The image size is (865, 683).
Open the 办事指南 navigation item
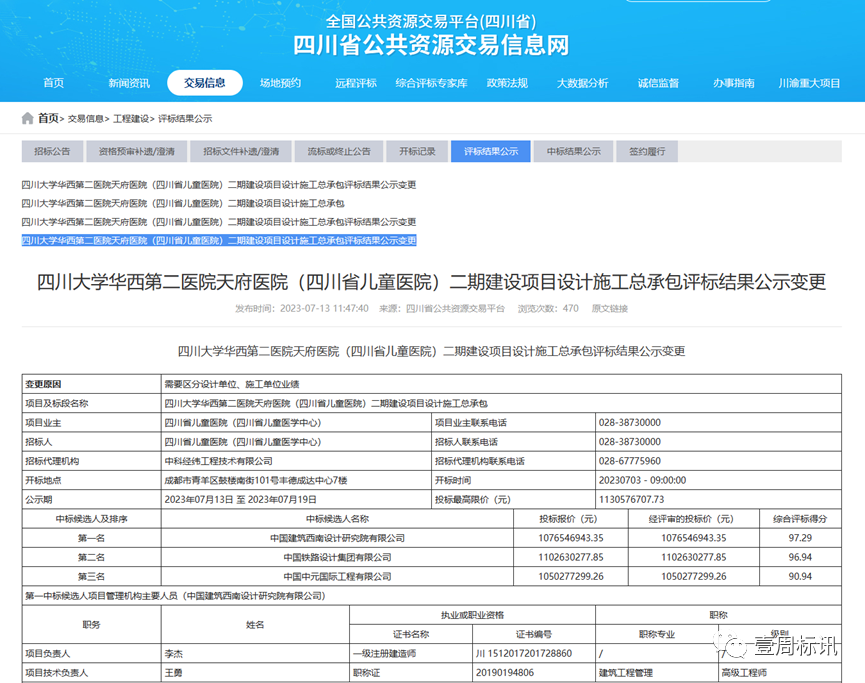pyautogui.click(x=734, y=83)
